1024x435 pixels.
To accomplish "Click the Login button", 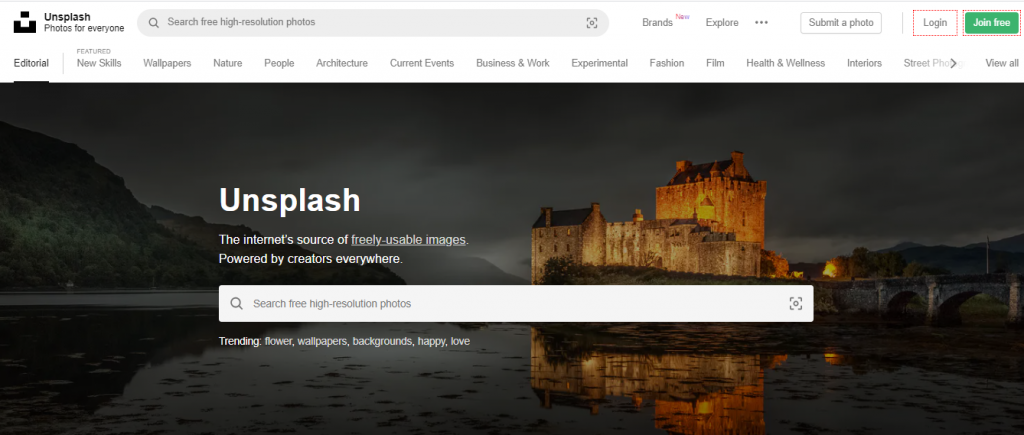I will pyautogui.click(x=935, y=22).
